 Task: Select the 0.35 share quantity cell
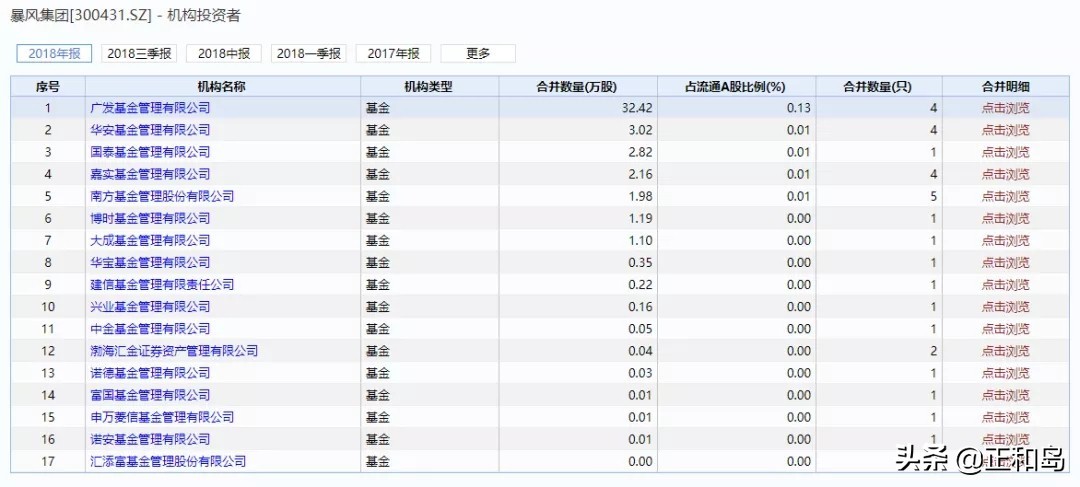[x=578, y=262]
